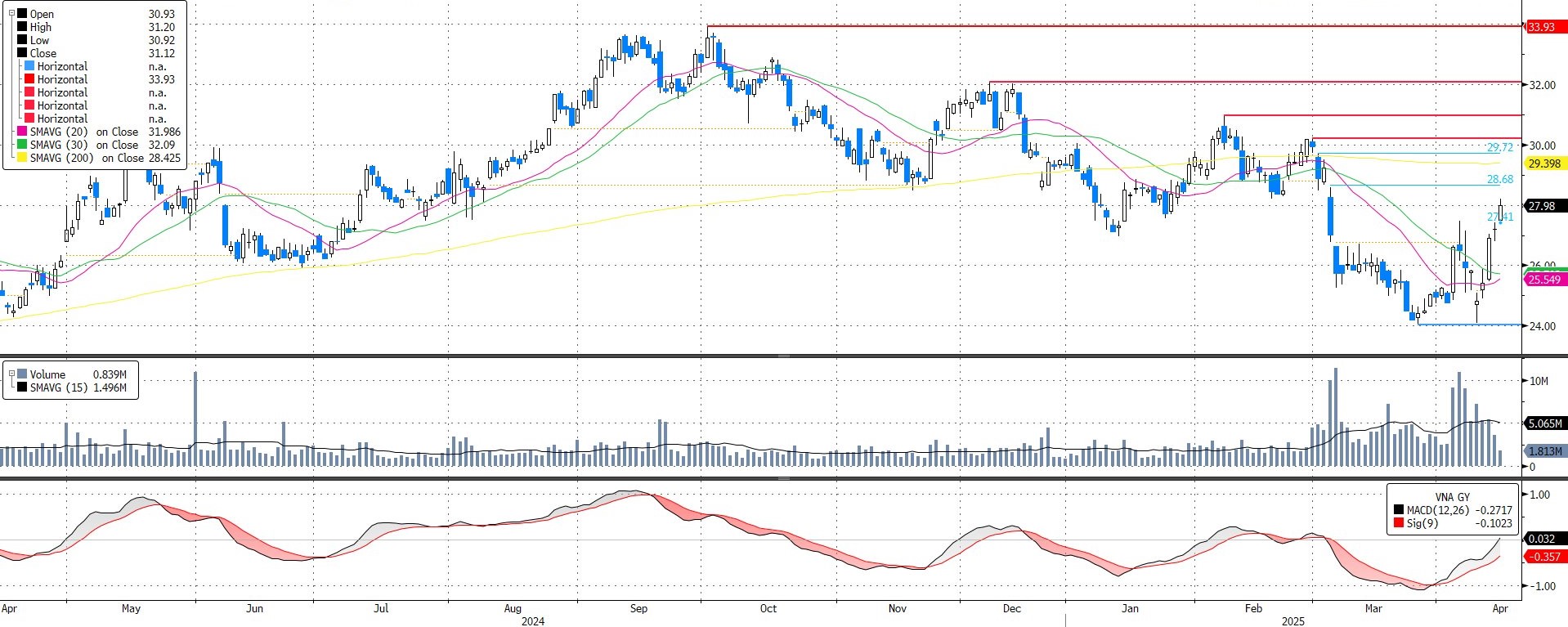Click the 30.00 price axis label

click(1543, 146)
